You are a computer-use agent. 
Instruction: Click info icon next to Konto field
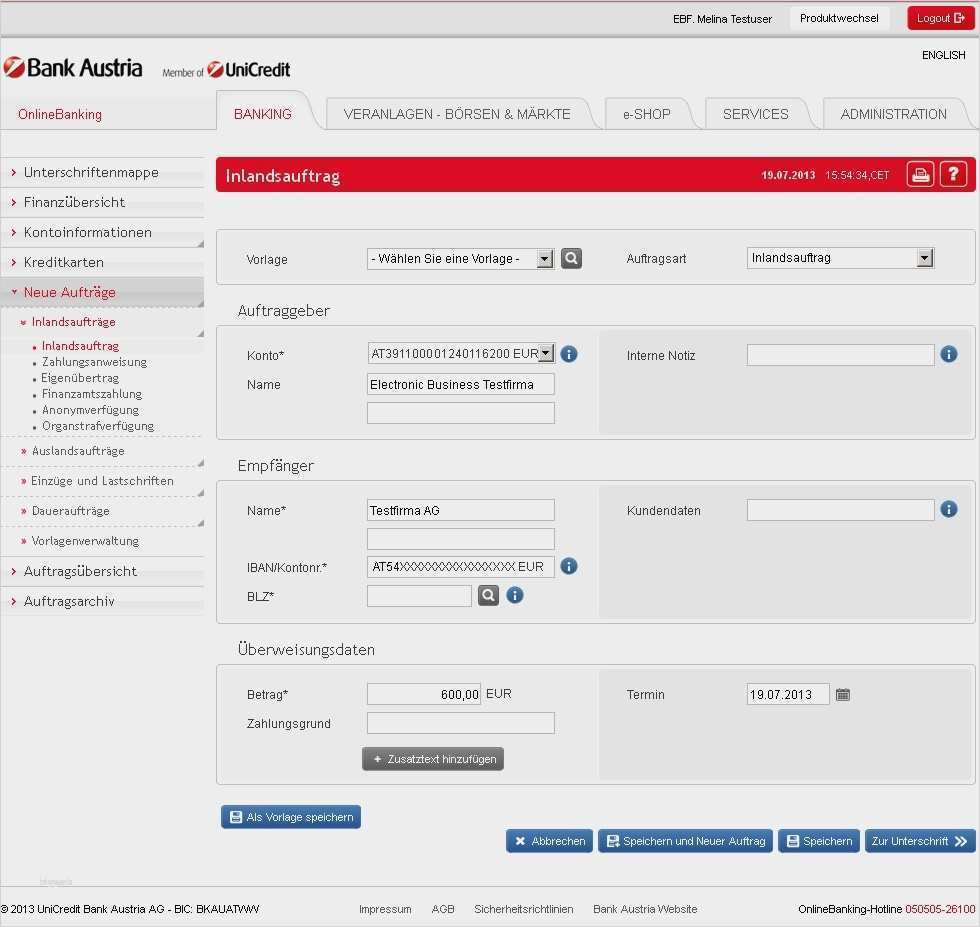[x=569, y=354]
